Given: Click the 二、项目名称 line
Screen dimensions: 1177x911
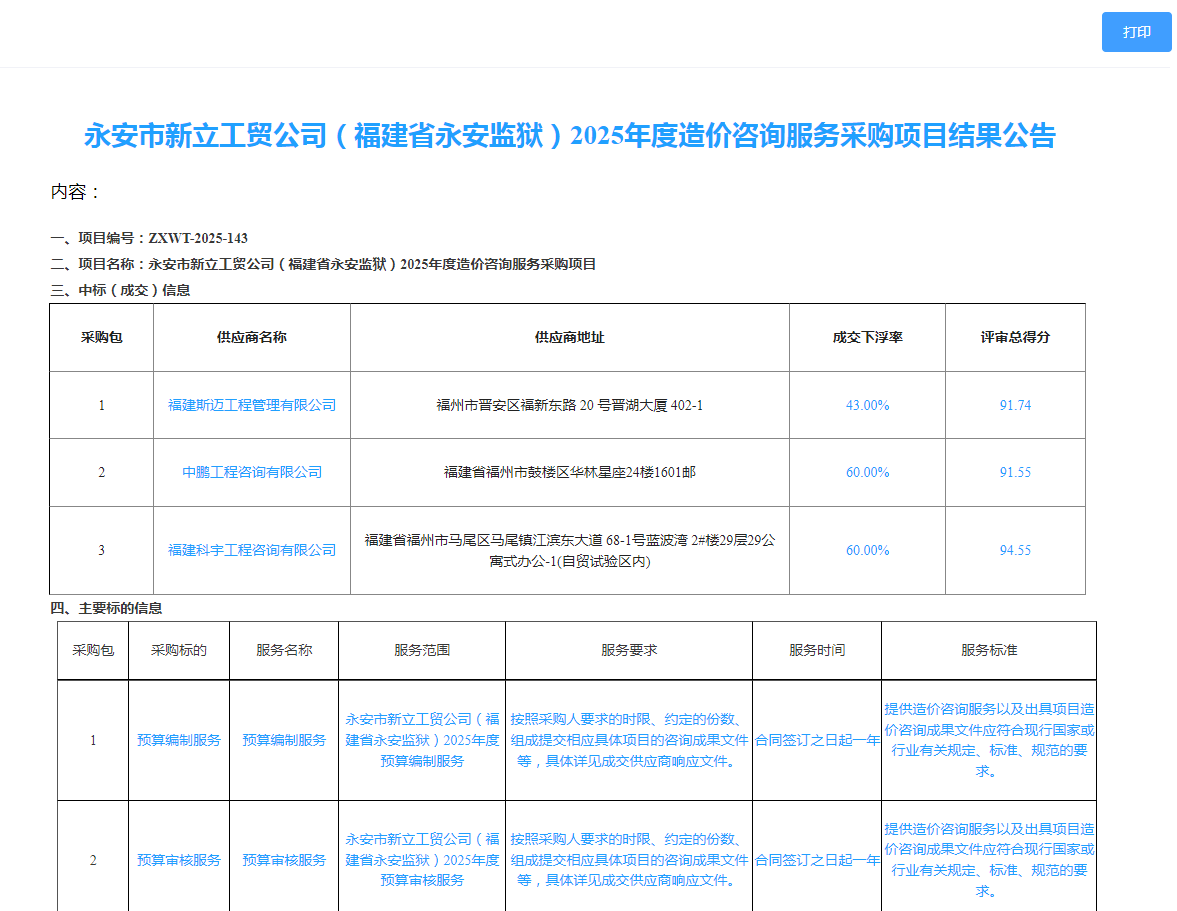Looking at the screenshot, I should 324,264.
